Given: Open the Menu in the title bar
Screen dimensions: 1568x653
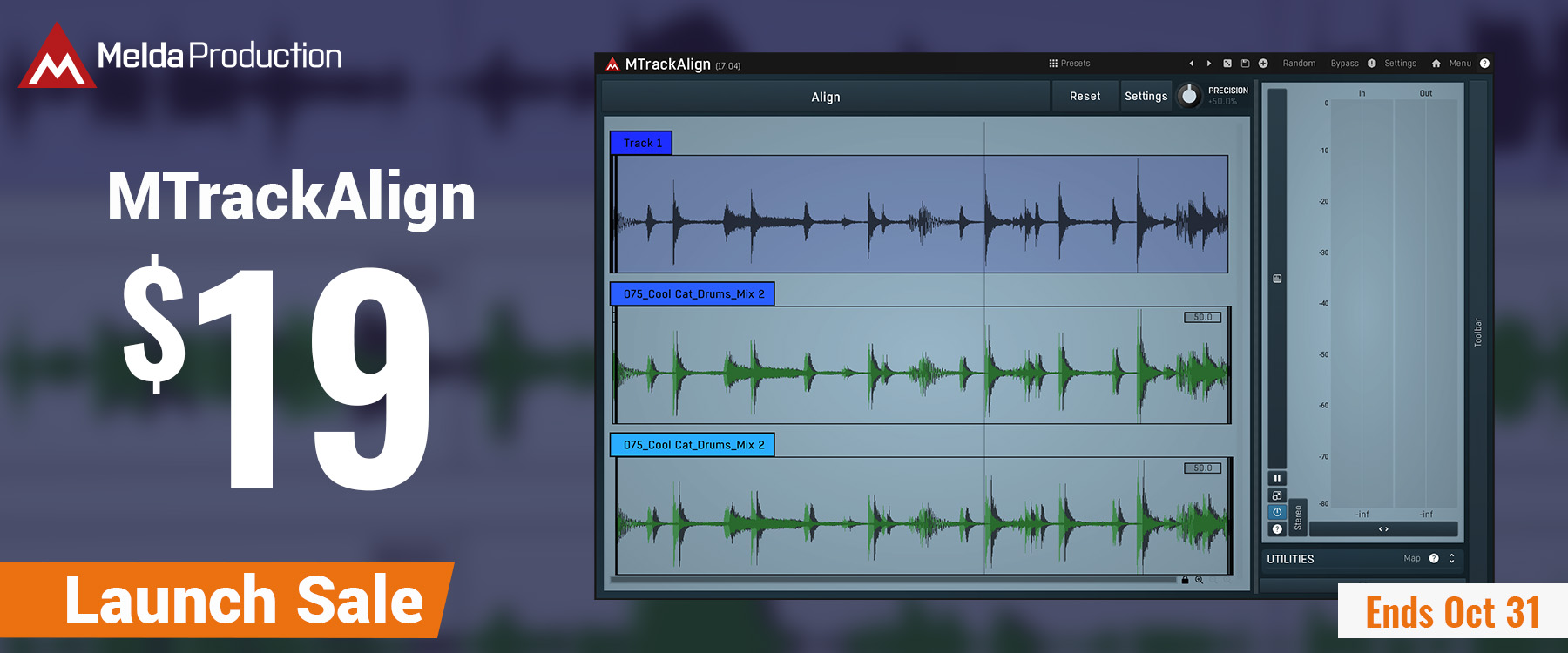Looking at the screenshot, I should pos(1460,64).
